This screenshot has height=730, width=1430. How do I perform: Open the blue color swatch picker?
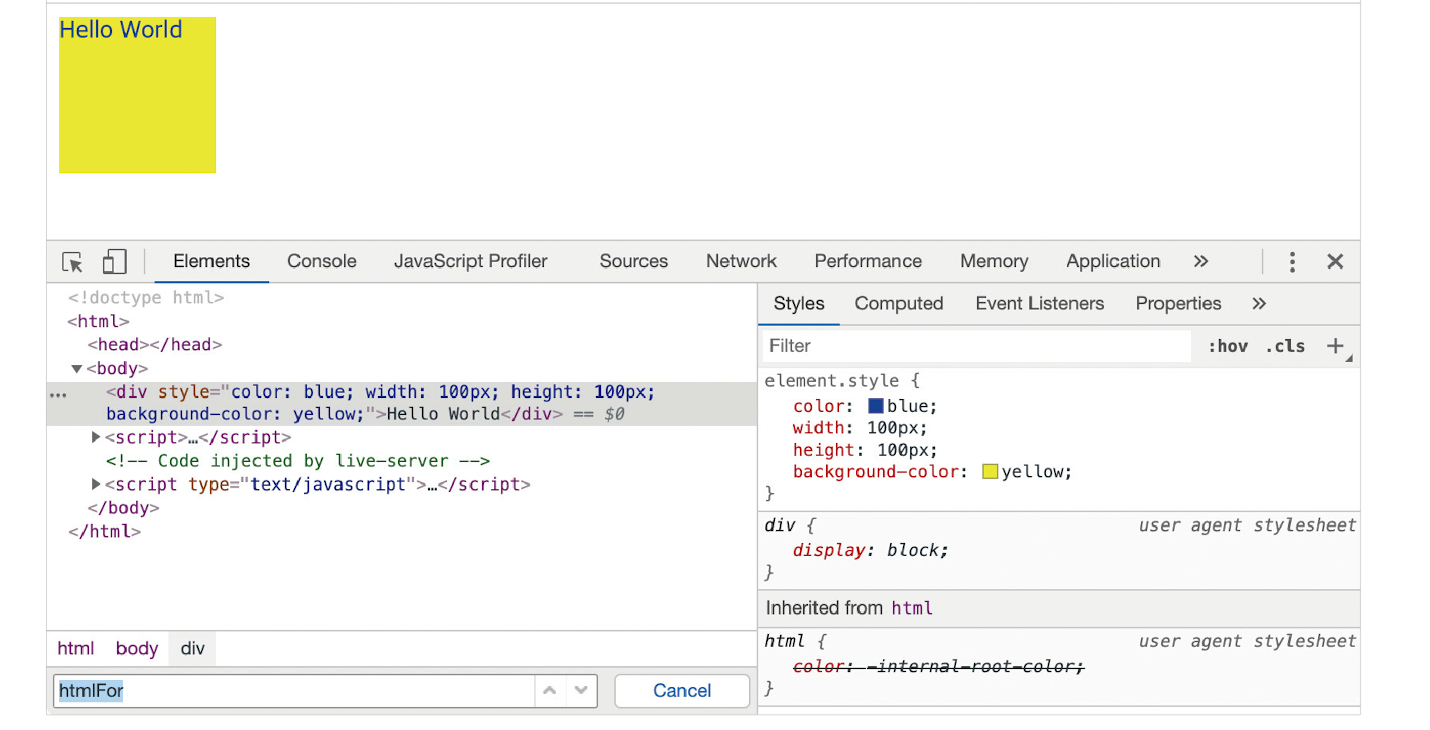876,407
